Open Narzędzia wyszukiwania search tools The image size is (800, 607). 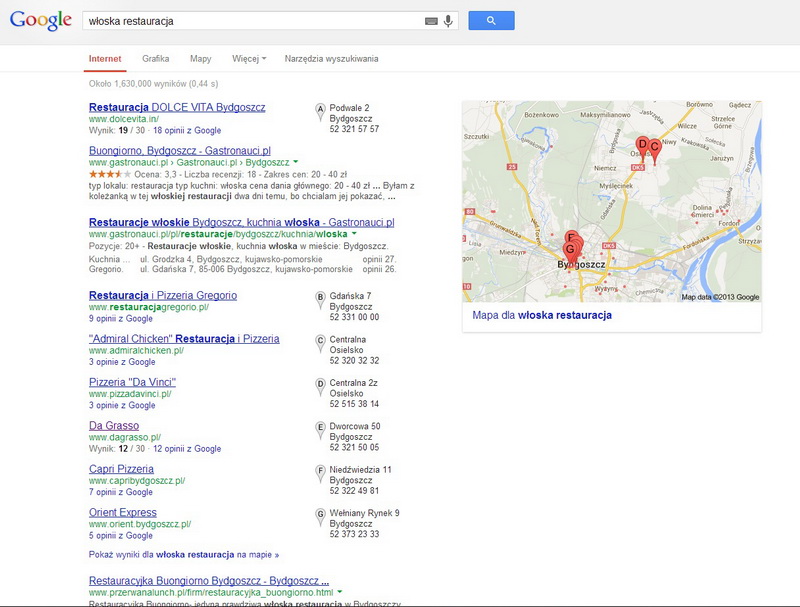[x=331, y=59]
